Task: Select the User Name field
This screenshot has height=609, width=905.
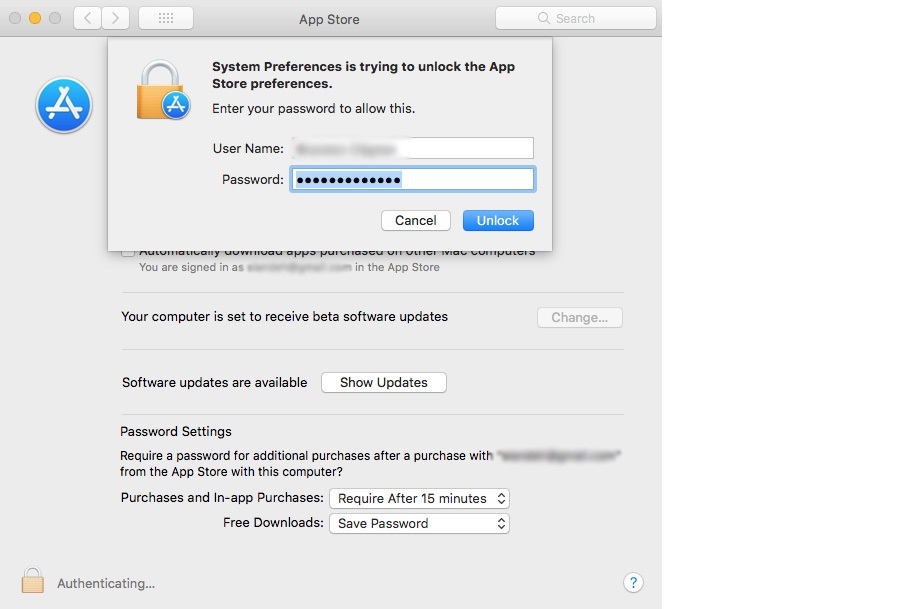Action: click(x=413, y=148)
